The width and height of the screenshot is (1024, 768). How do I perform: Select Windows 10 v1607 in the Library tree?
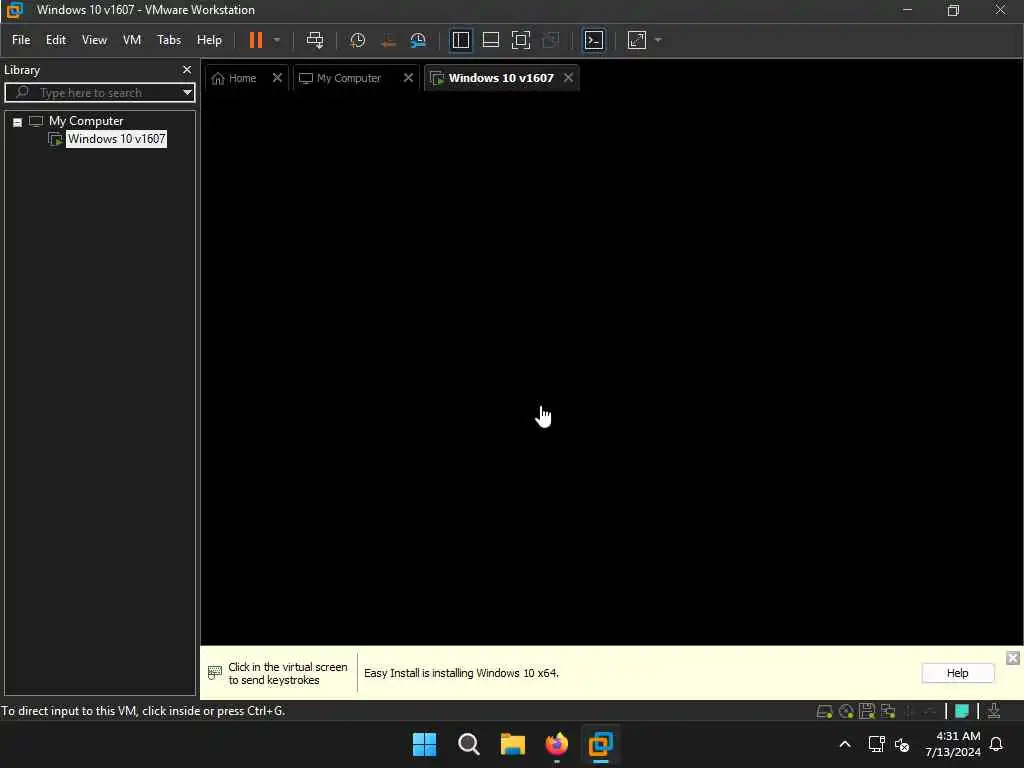click(116, 139)
